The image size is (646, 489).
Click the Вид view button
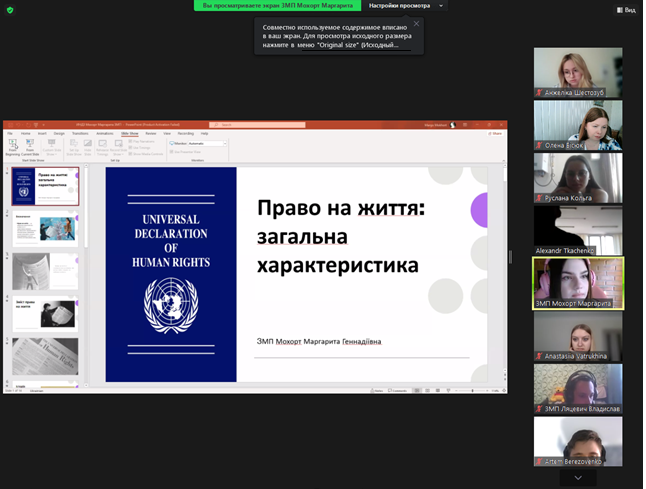point(626,10)
